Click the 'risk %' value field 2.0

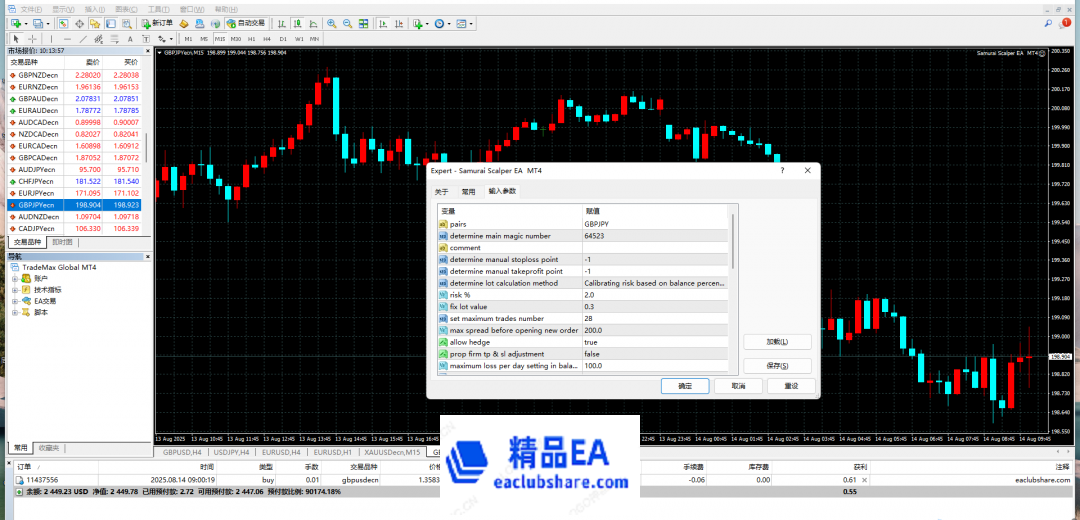click(655, 295)
